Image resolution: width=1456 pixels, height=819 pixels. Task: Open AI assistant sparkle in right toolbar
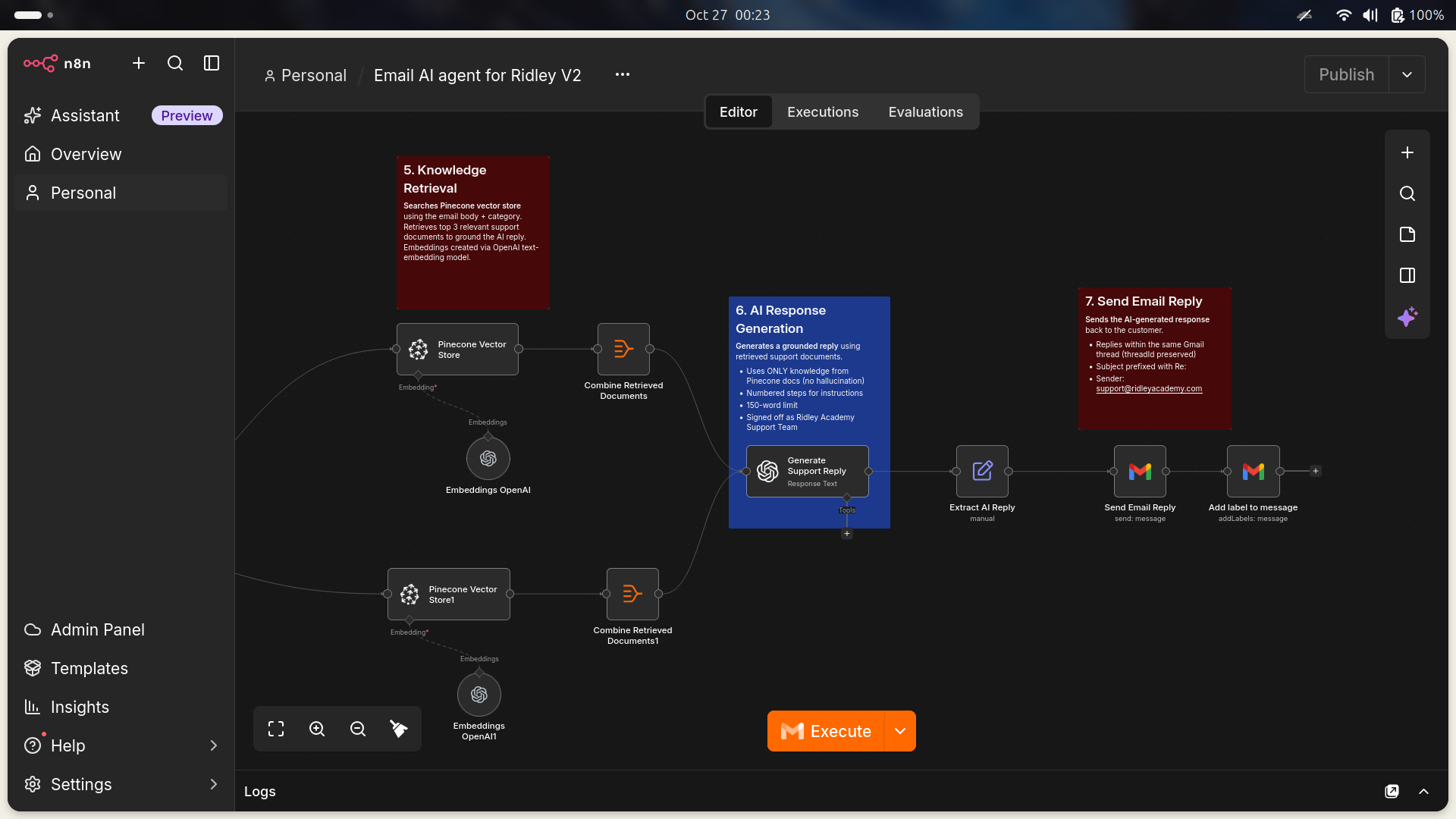1407,316
